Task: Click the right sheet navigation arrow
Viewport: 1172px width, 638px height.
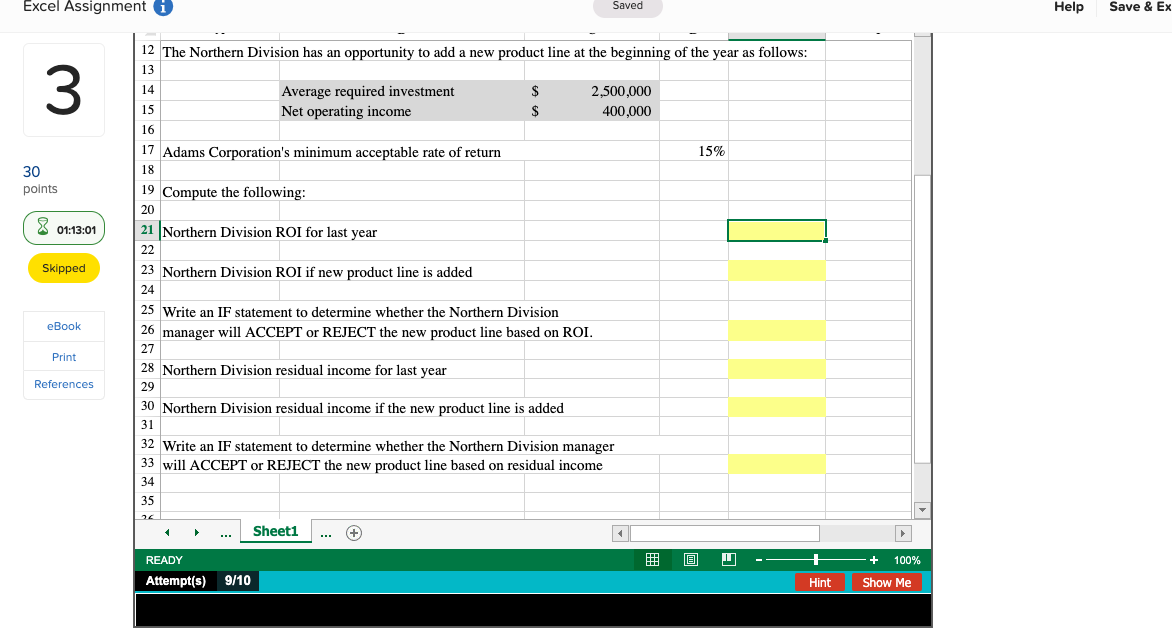Action: (x=196, y=532)
